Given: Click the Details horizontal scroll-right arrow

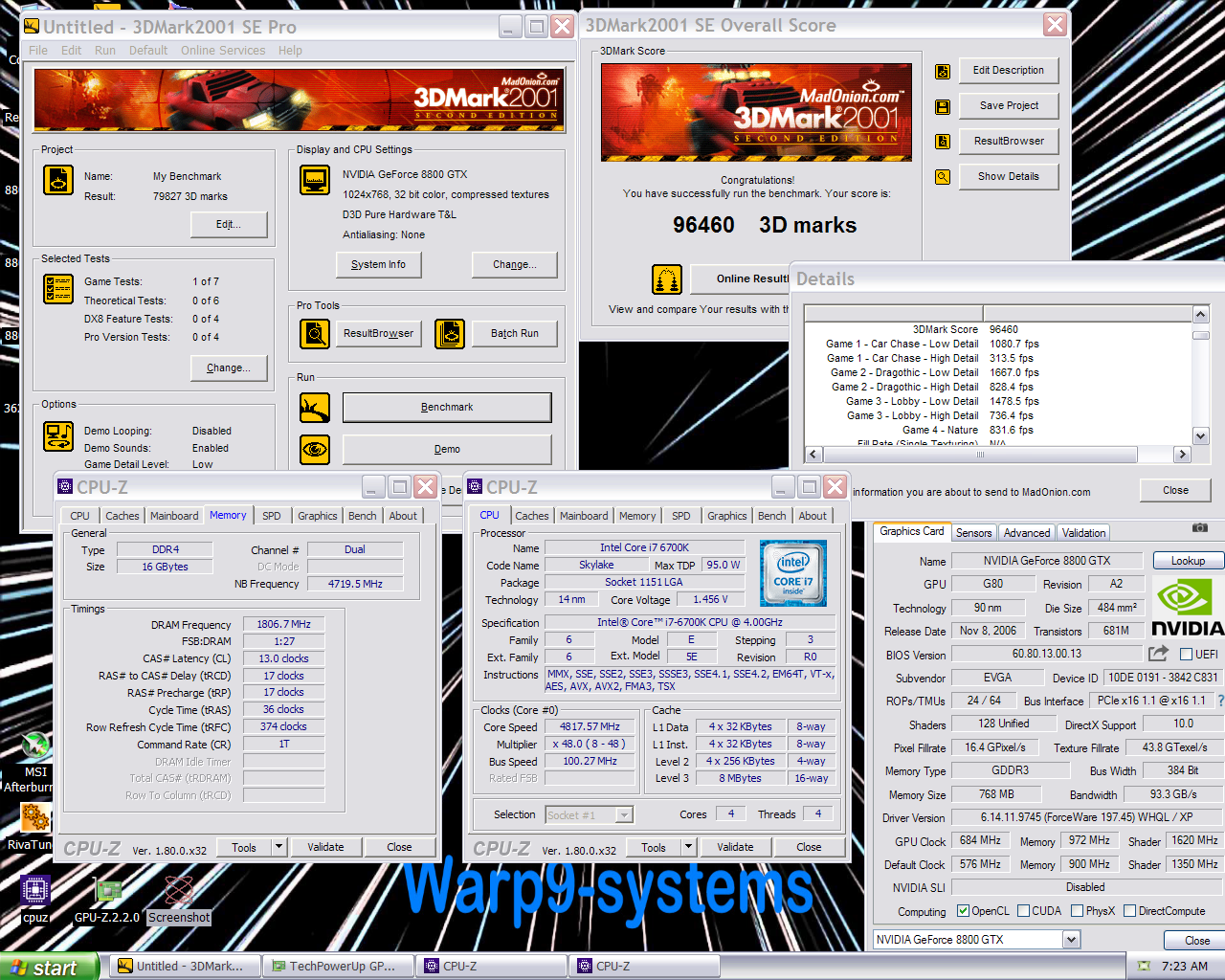Looking at the screenshot, I should (x=1182, y=455).
